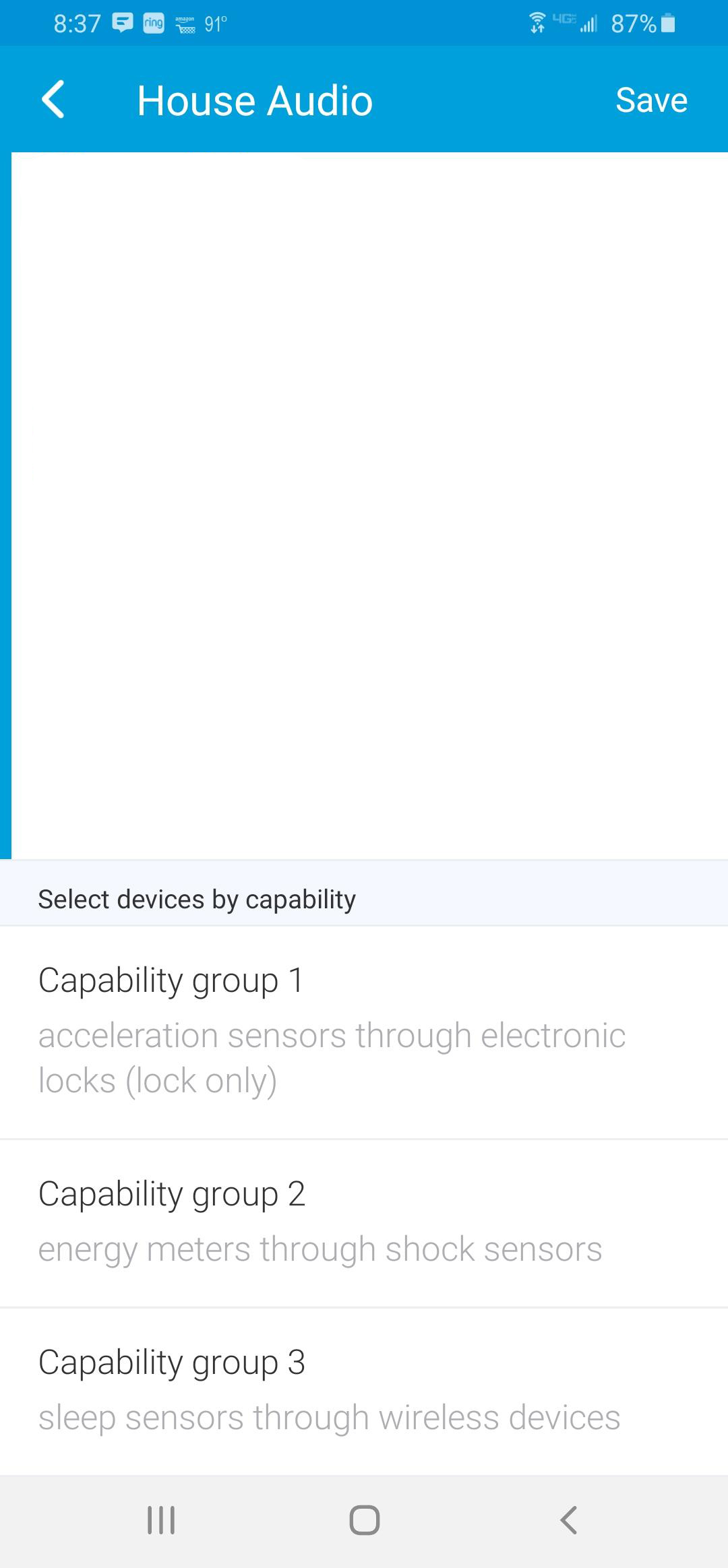Tap the 87% battery indicator
Screen dimensions: 728x1568
(x=643, y=24)
